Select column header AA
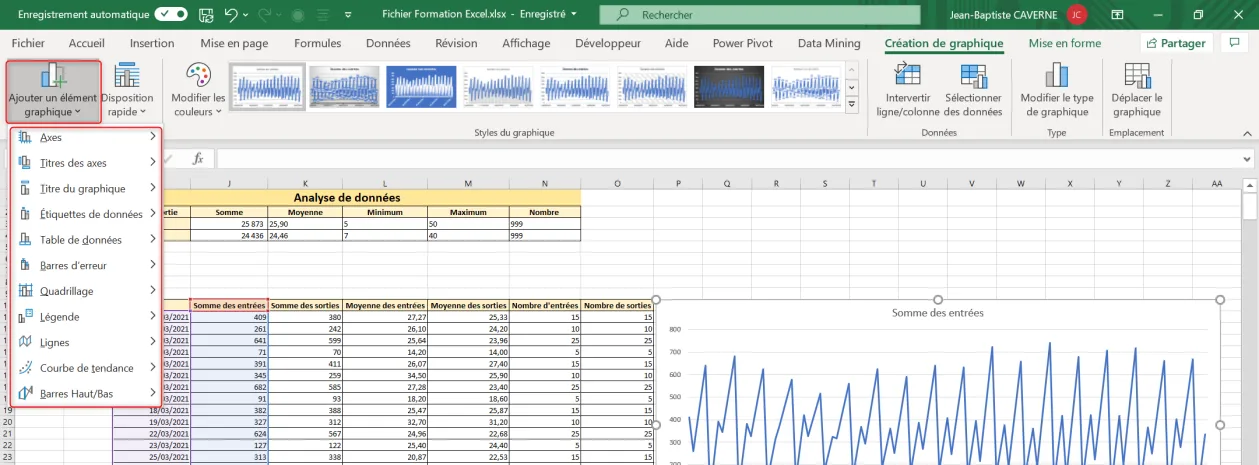1259x465 pixels. 1217,184
